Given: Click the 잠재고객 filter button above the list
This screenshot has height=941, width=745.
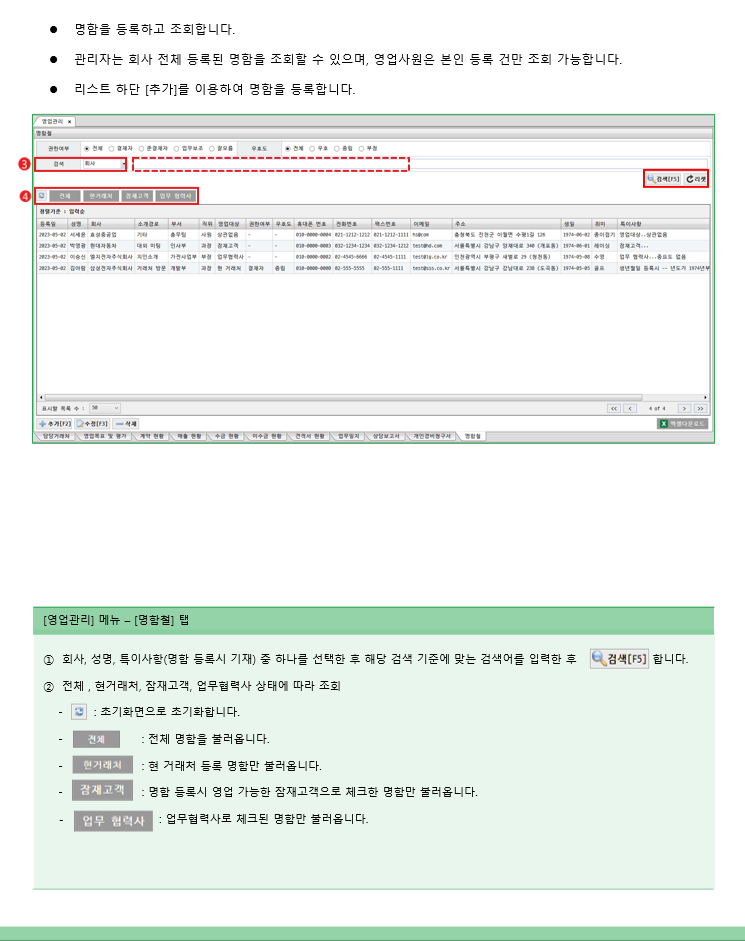Looking at the screenshot, I should click(137, 196).
